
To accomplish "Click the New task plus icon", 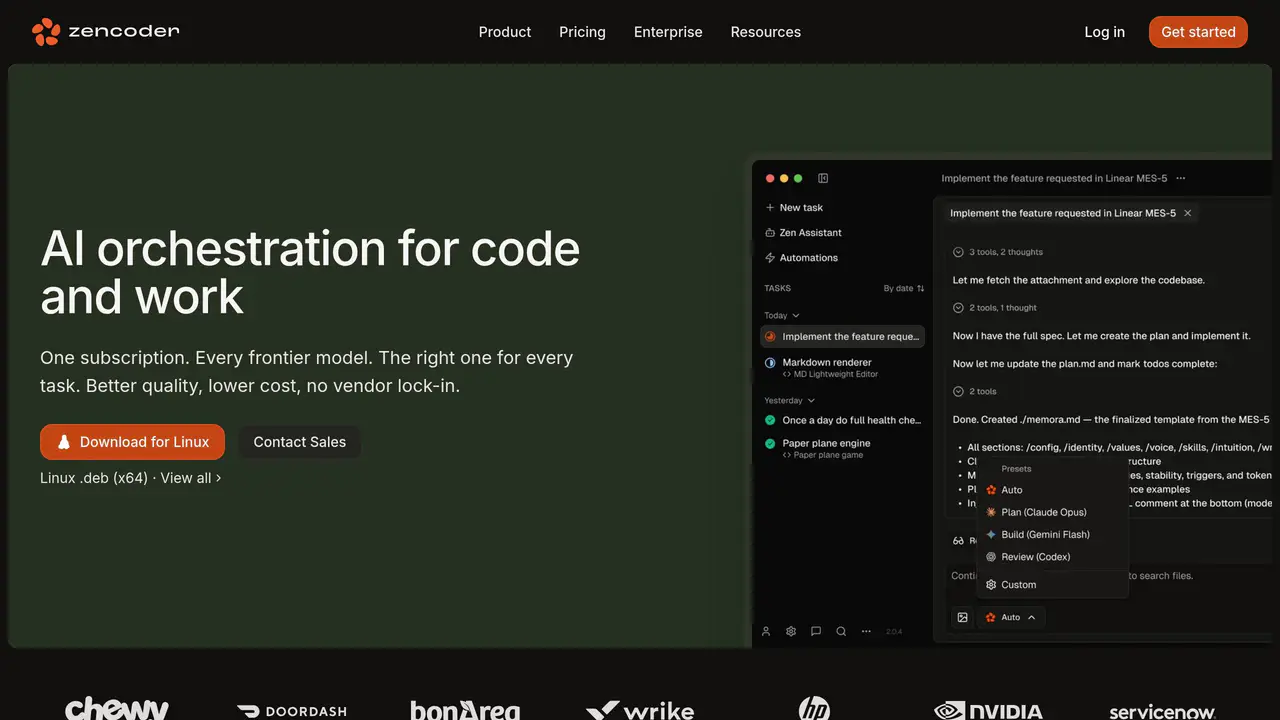I will 770,208.
